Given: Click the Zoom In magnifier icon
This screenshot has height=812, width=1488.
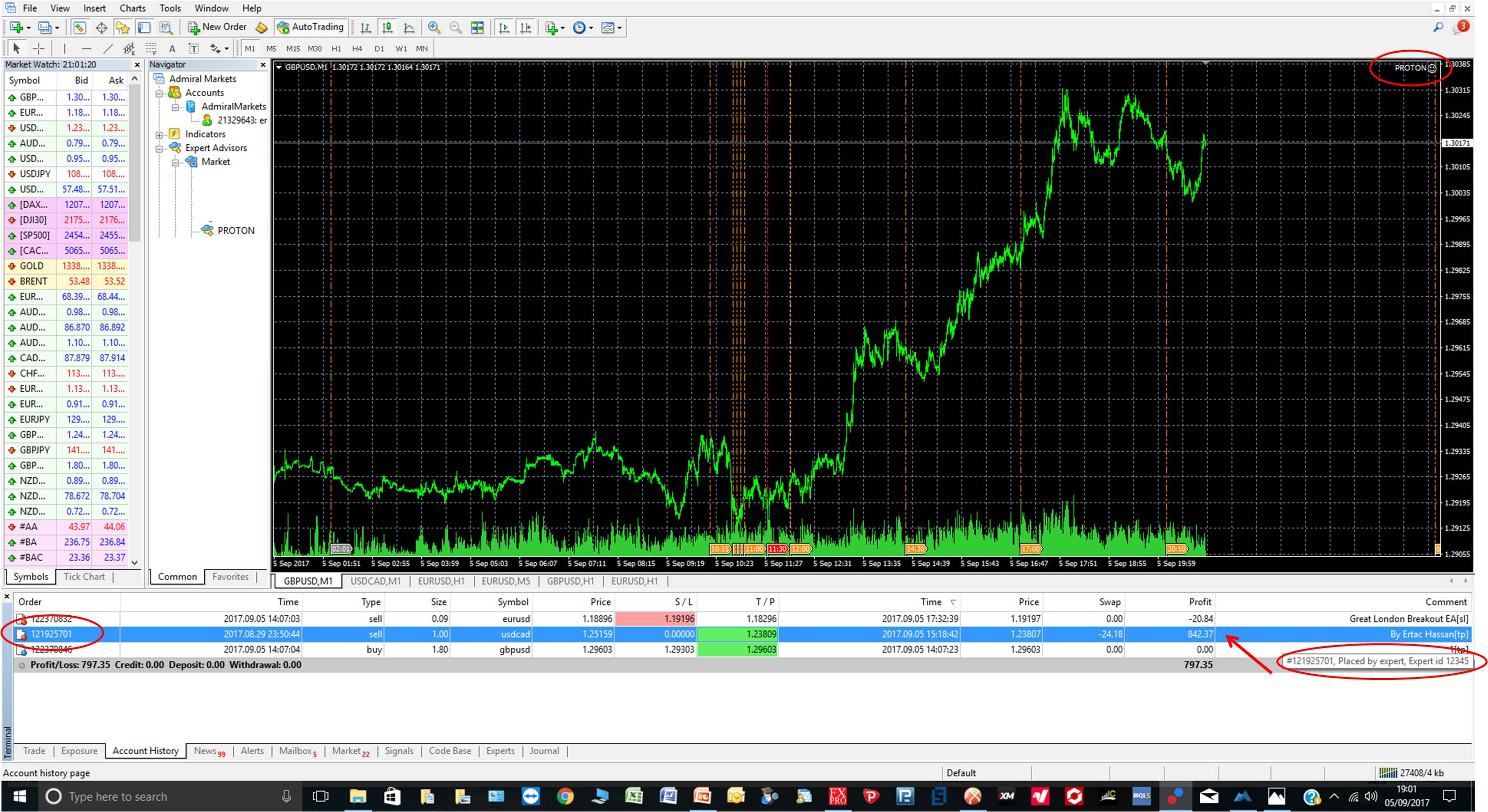Looking at the screenshot, I should pyautogui.click(x=434, y=27).
